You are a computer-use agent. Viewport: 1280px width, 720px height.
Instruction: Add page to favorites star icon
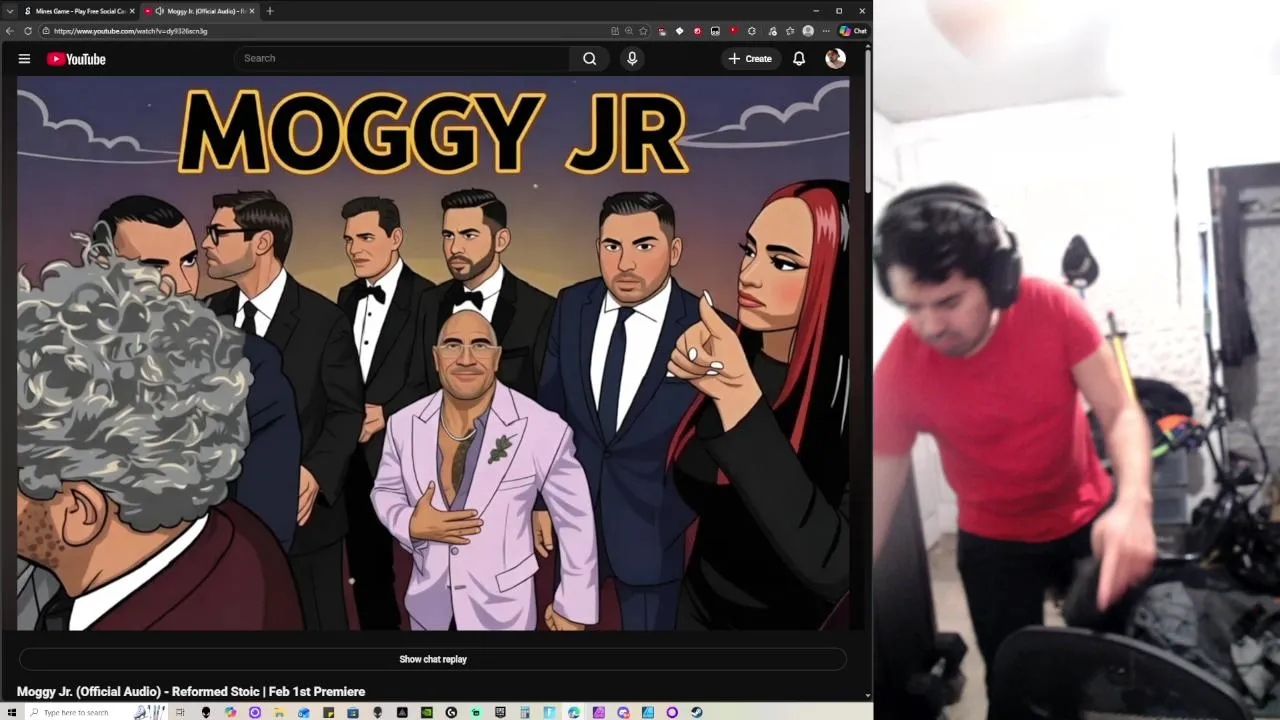643,31
